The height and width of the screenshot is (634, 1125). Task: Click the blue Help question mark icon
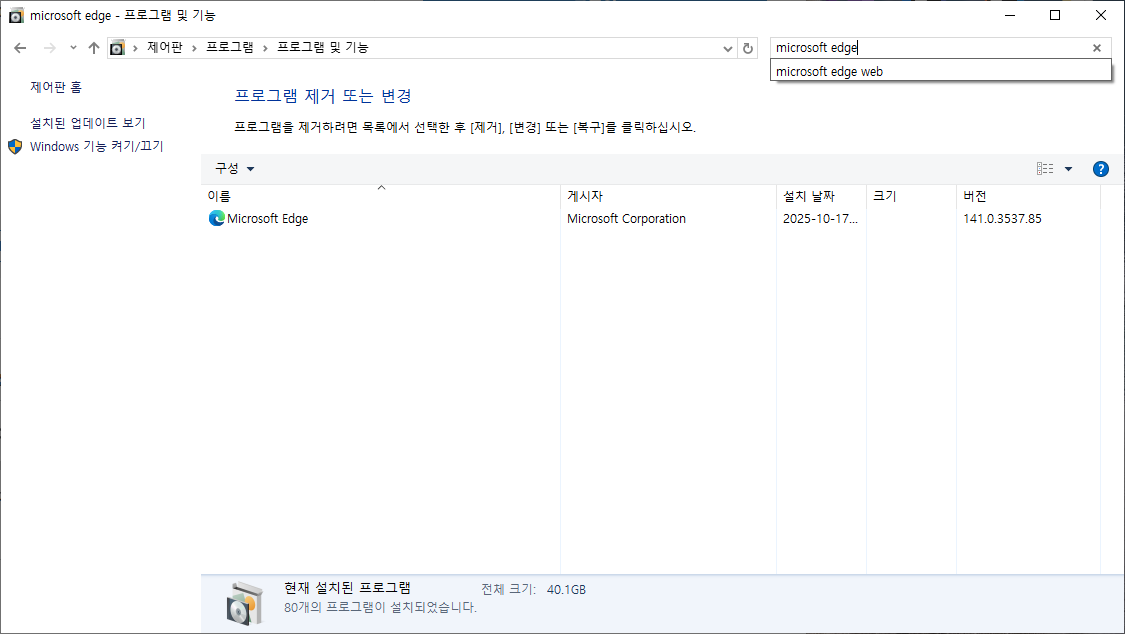coord(1101,168)
